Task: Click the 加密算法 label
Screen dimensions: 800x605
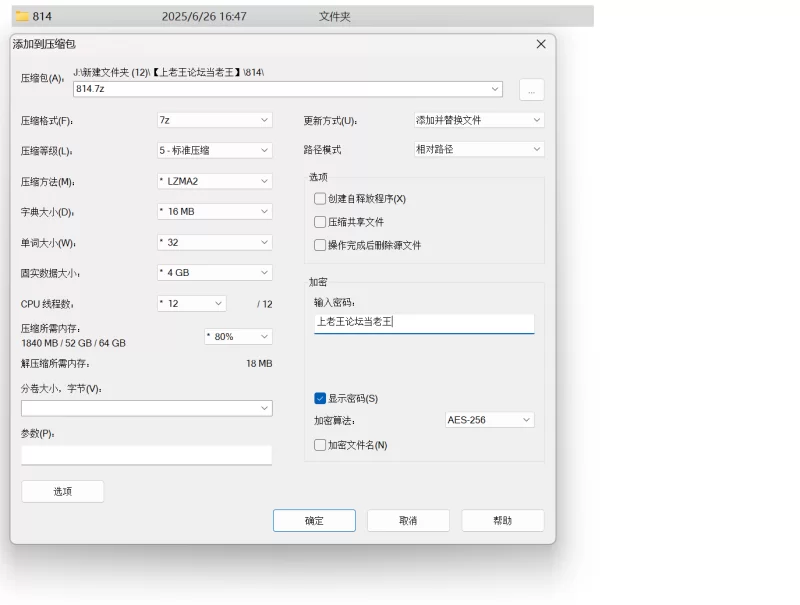Action: (x=334, y=421)
